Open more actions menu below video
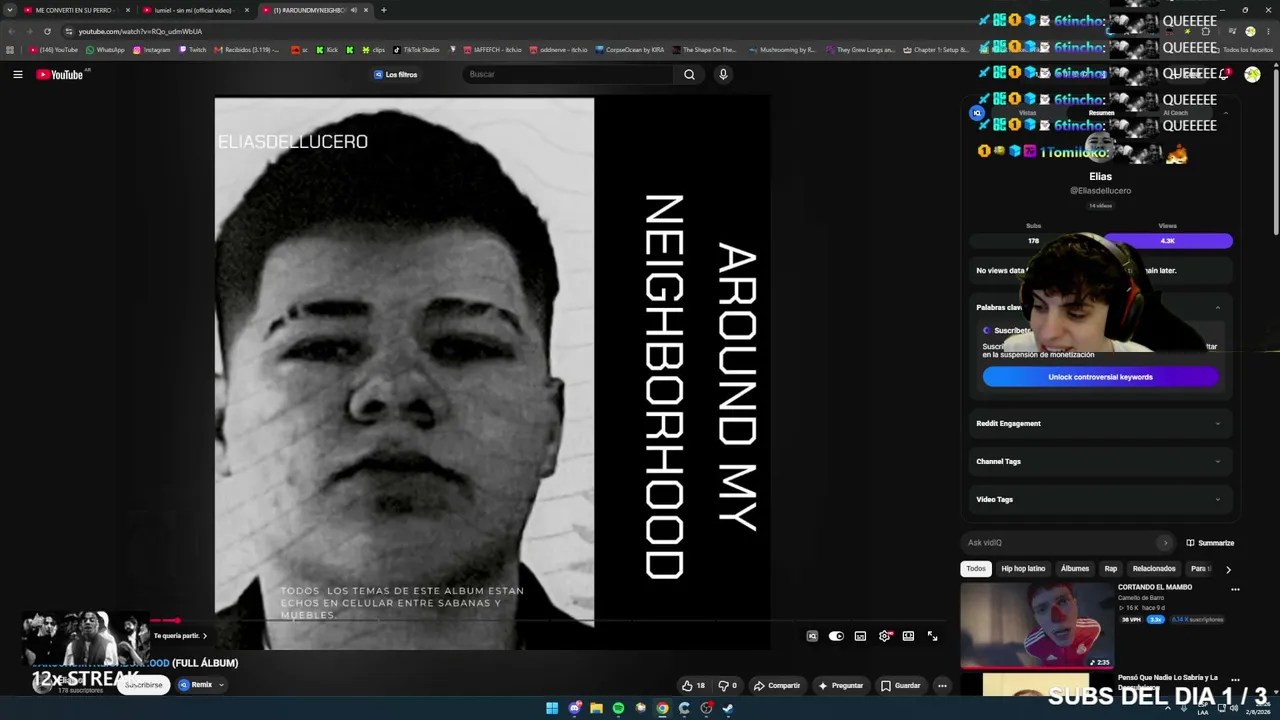Screen dimensions: 1280x720 click(942, 686)
